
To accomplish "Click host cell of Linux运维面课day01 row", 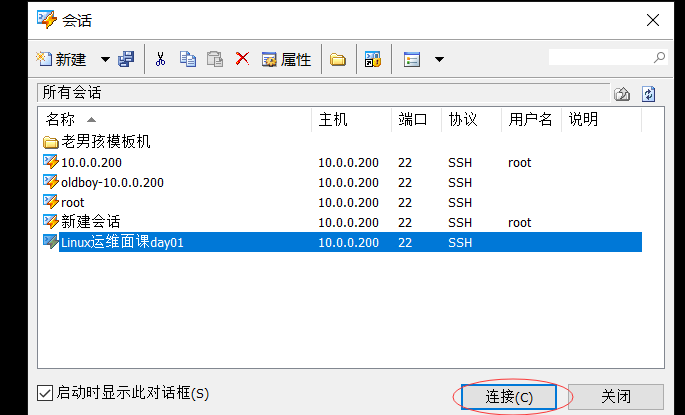I will point(348,242).
